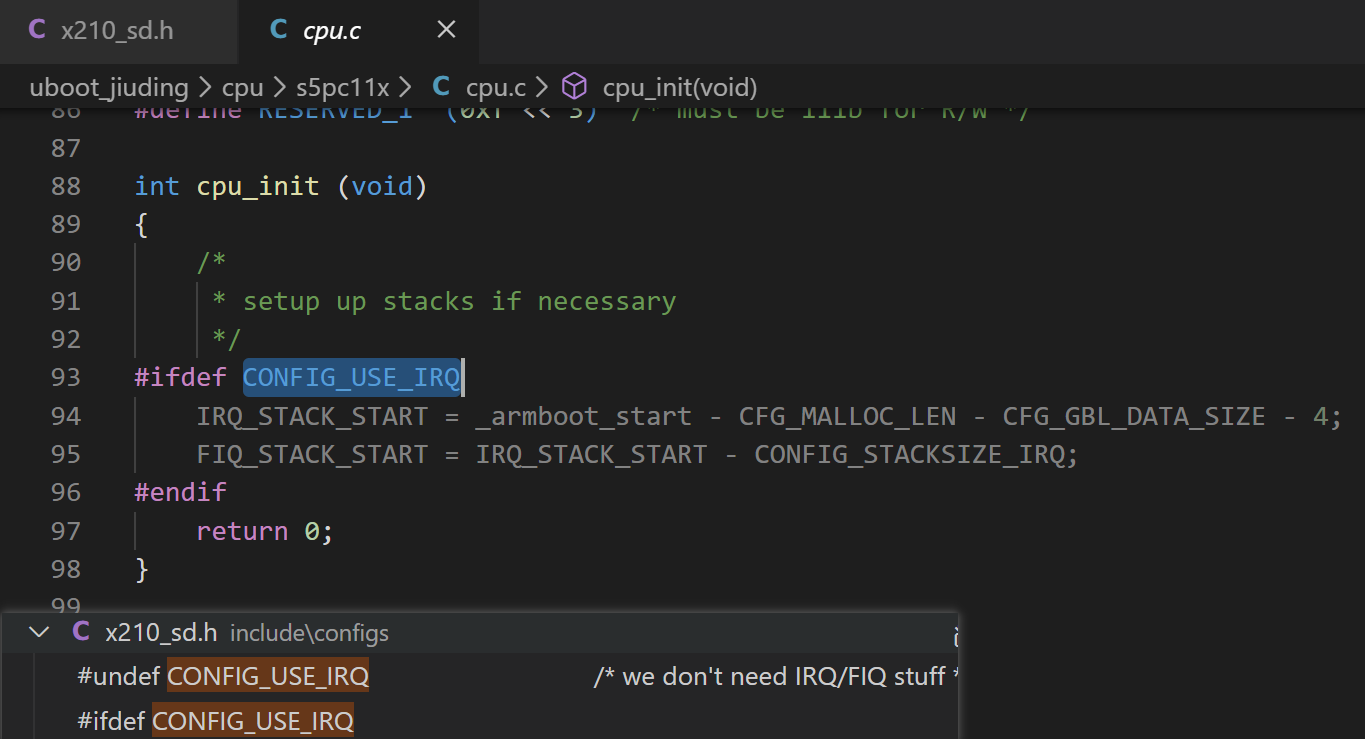Open x210_sd.h include\configs reference file

[480, 632]
